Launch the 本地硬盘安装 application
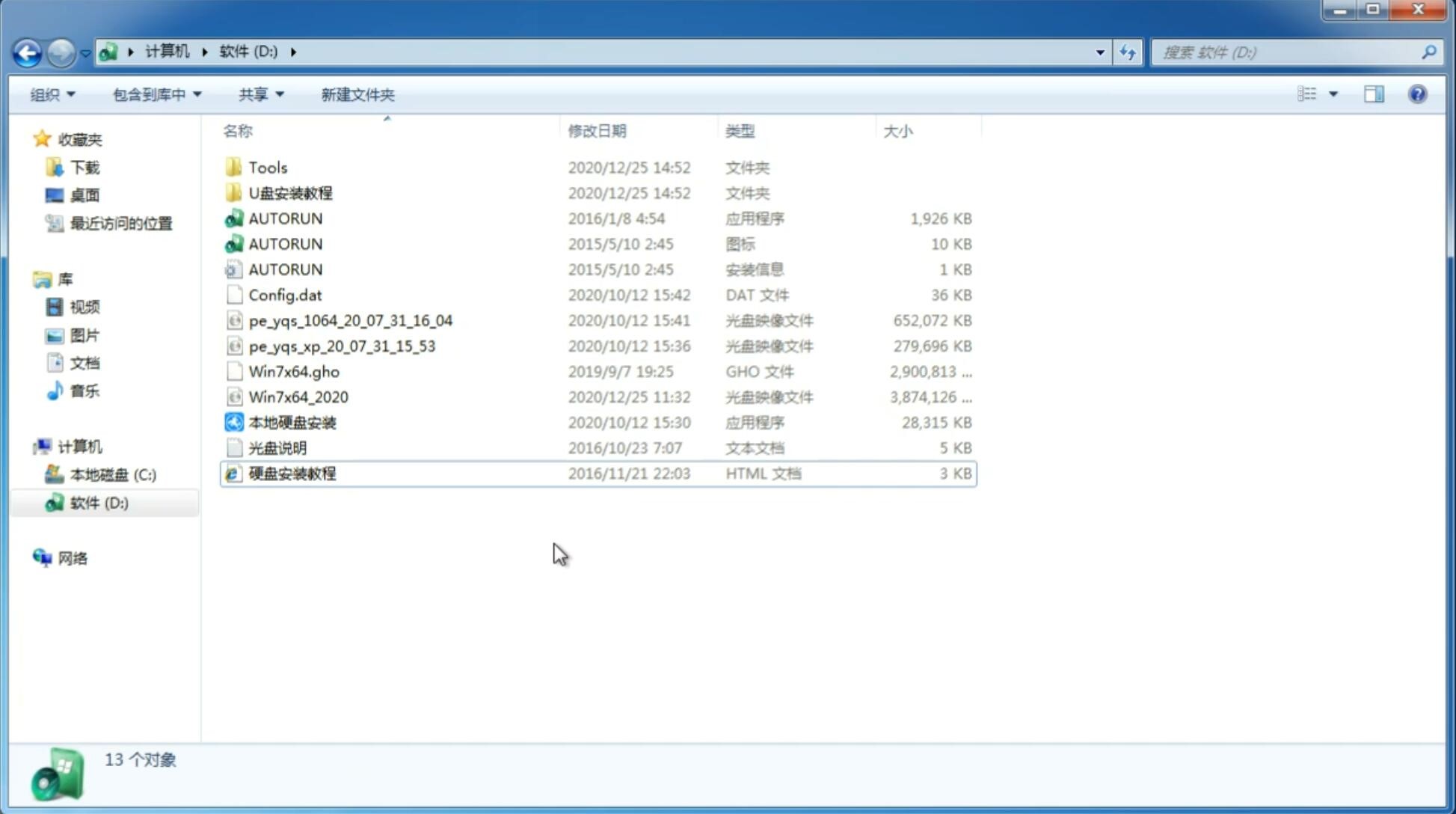1456x814 pixels. click(x=291, y=422)
